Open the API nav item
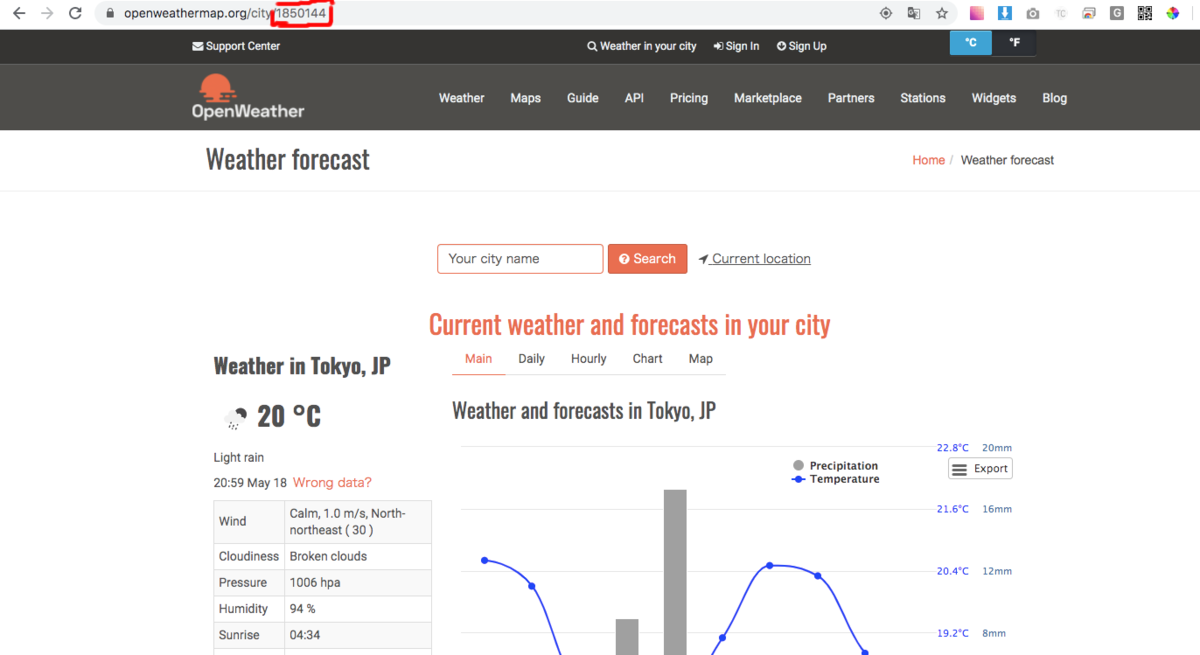Viewport: 1200px width, 655px height. (x=634, y=98)
